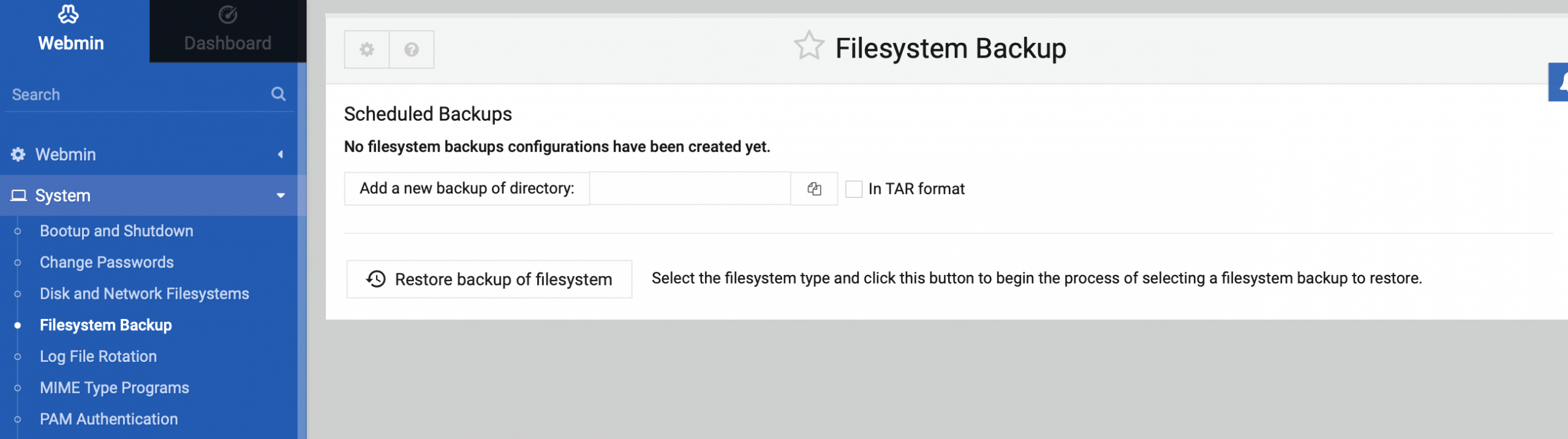The image size is (1568, 439).
Task: Open module configuration gear icon
Action: (367, 50)
